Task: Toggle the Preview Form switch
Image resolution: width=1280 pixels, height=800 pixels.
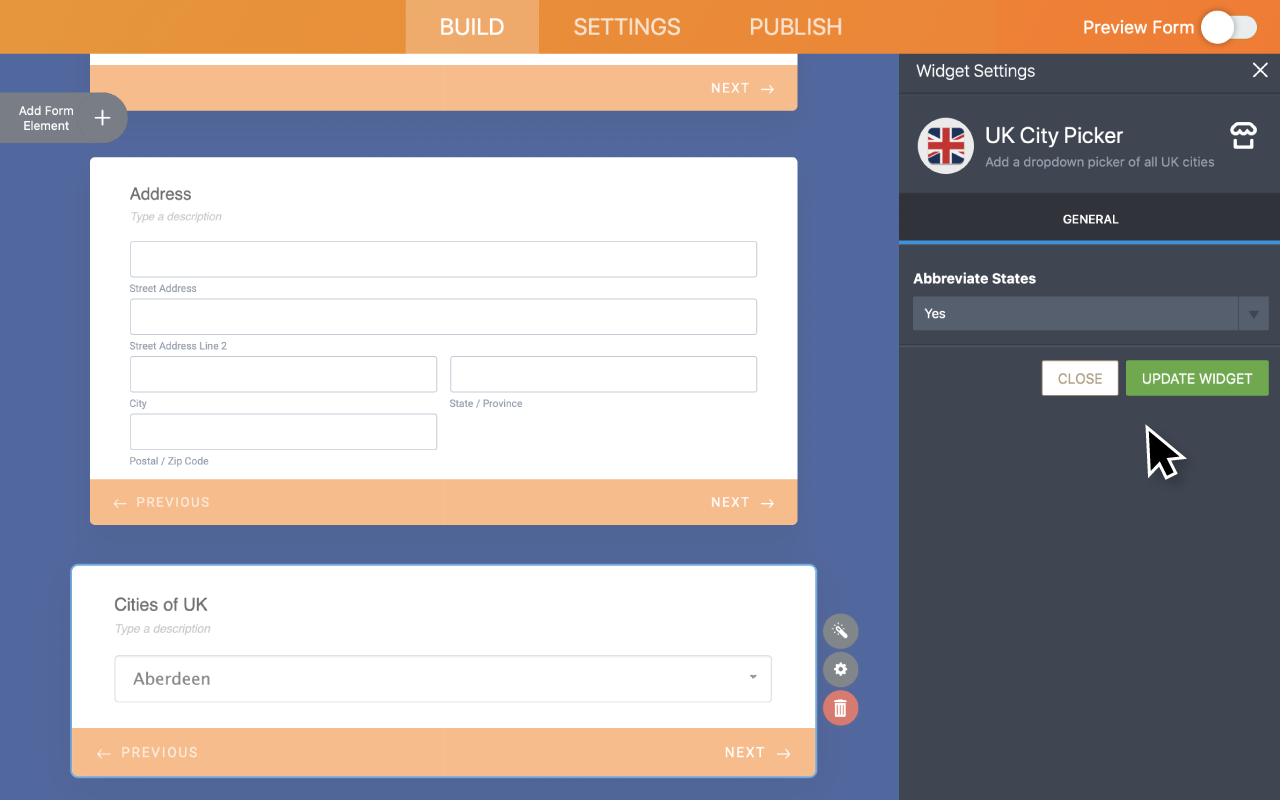Action: [1229, 27]
